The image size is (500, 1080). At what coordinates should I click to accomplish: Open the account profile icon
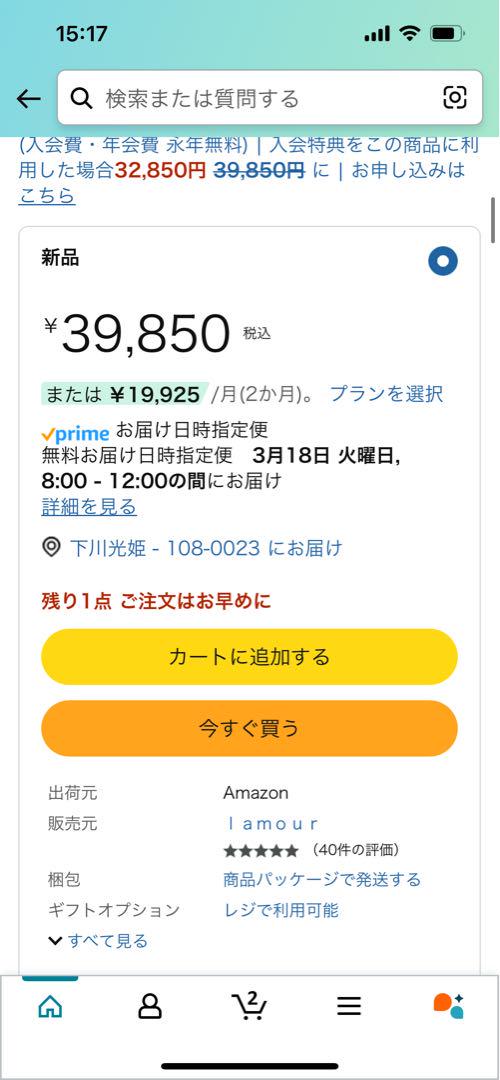click(149, 1006)
